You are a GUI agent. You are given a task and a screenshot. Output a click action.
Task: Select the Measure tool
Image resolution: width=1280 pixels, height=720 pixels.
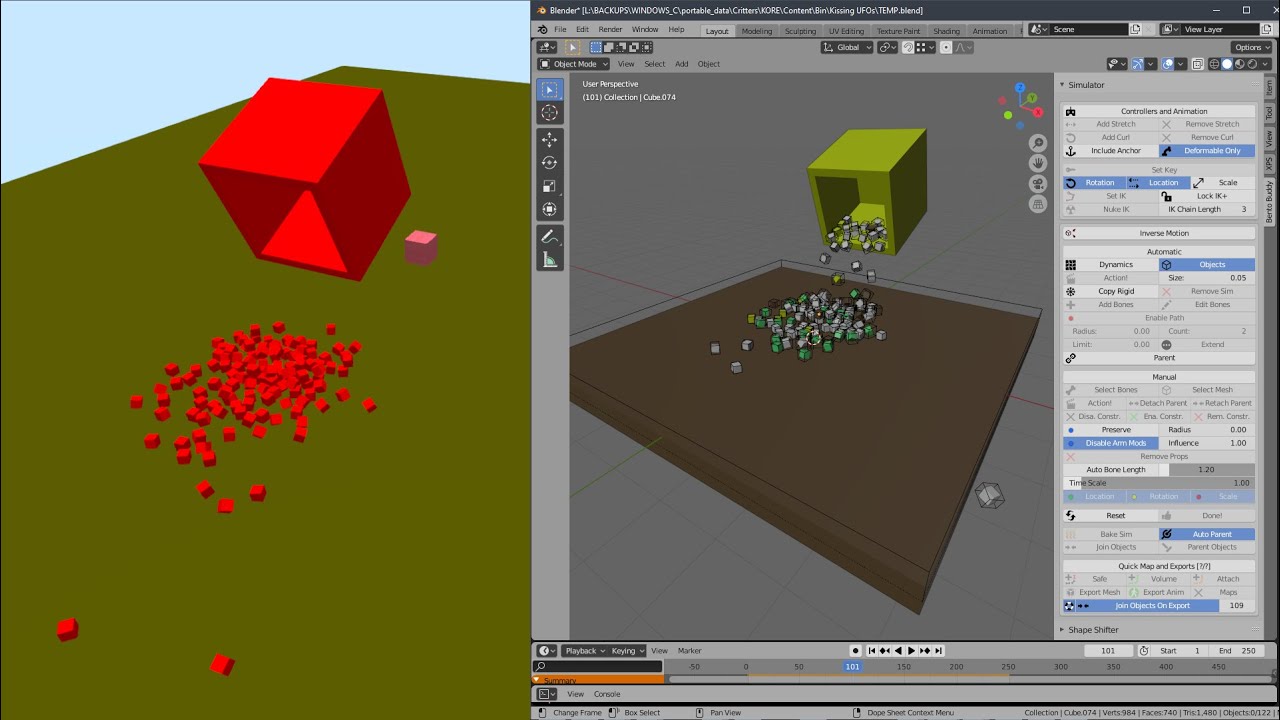click(x=549, y=260)
